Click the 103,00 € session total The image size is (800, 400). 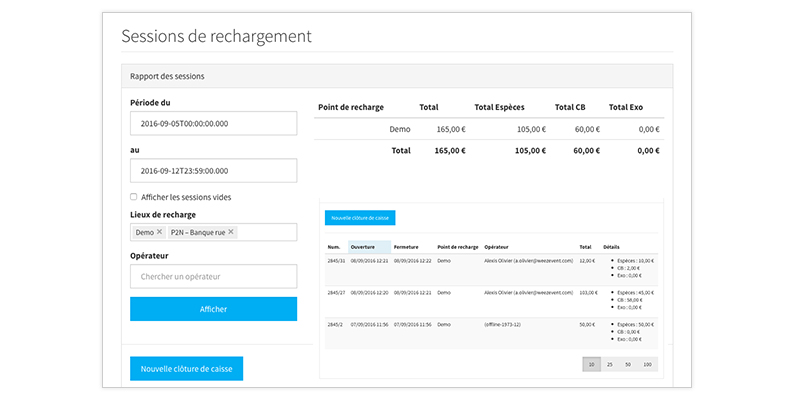click(x=588, y=293)
